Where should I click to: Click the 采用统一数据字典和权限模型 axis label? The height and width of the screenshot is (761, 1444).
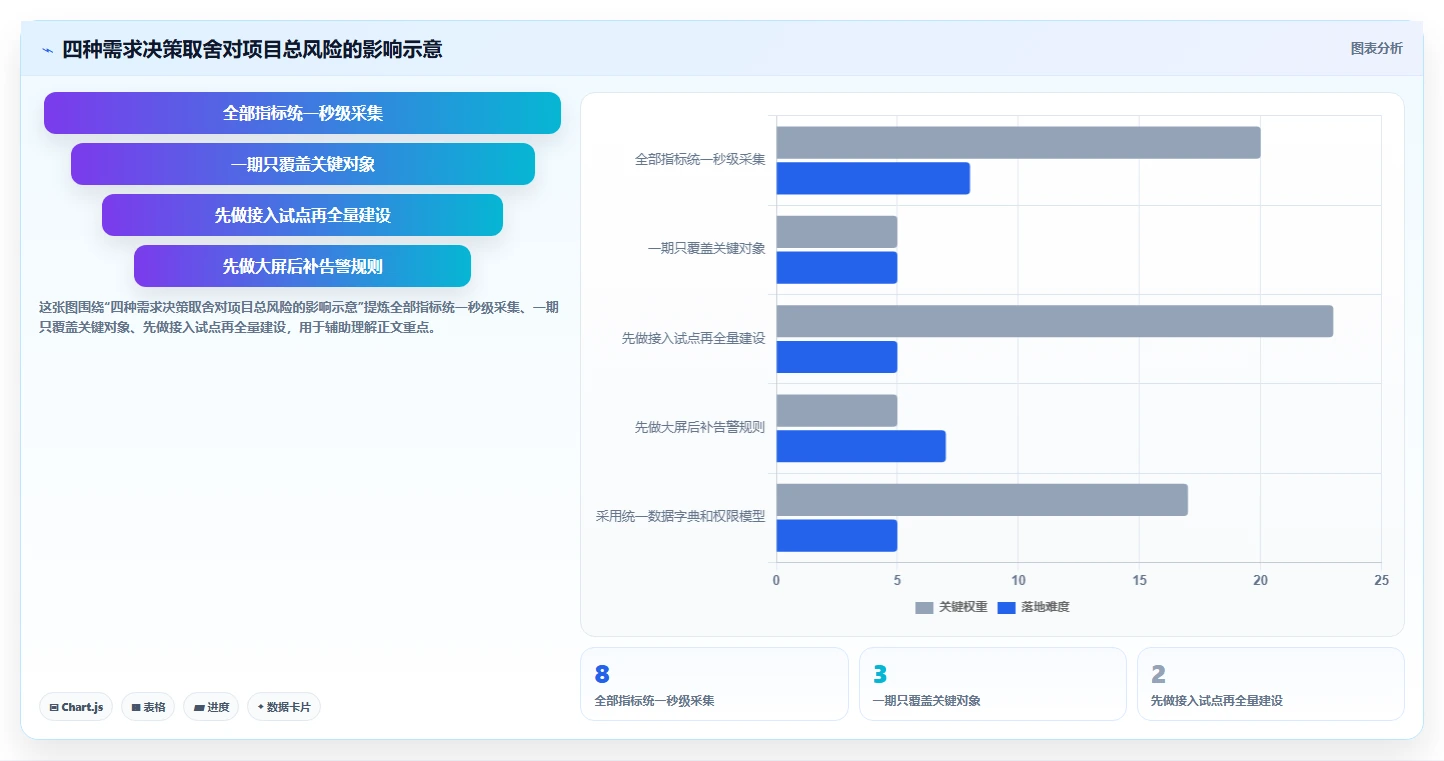[680, 517]
